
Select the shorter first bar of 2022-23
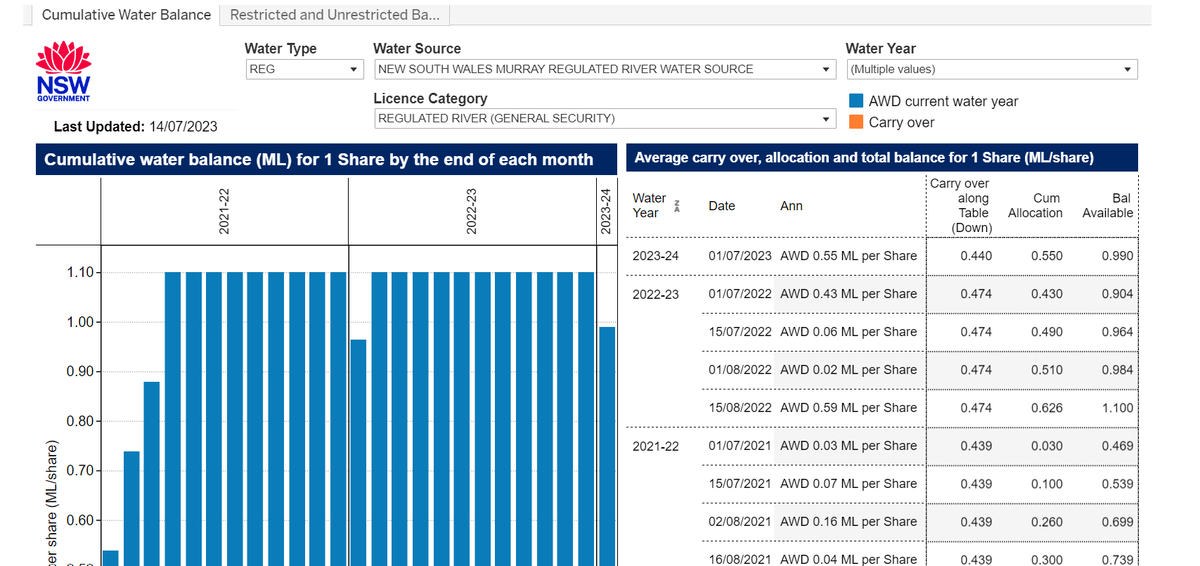358,452
